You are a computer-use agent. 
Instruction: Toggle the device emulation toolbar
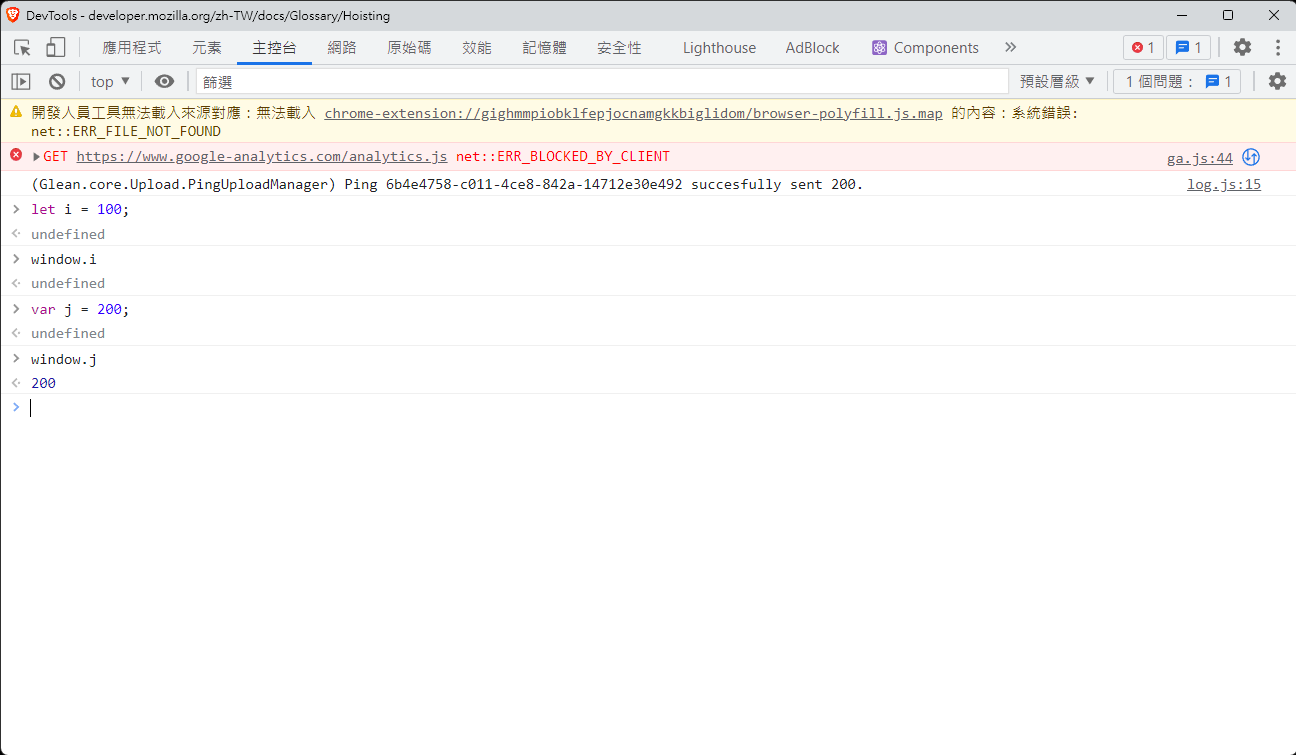click(55, 47)
